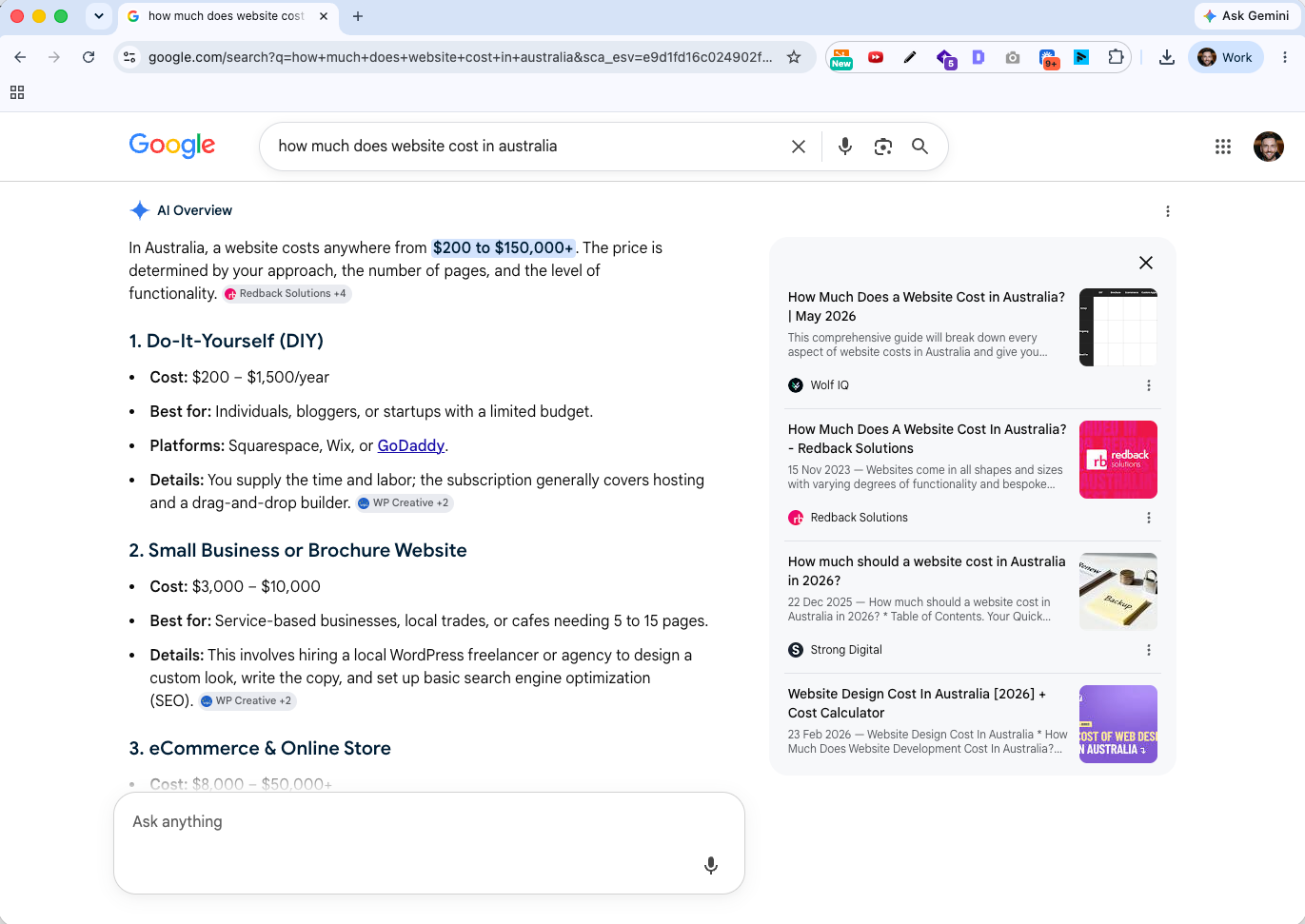Open the extension with the 5 badge
The height and width of the screenshot is (924, 1305).
pos(945,58)
